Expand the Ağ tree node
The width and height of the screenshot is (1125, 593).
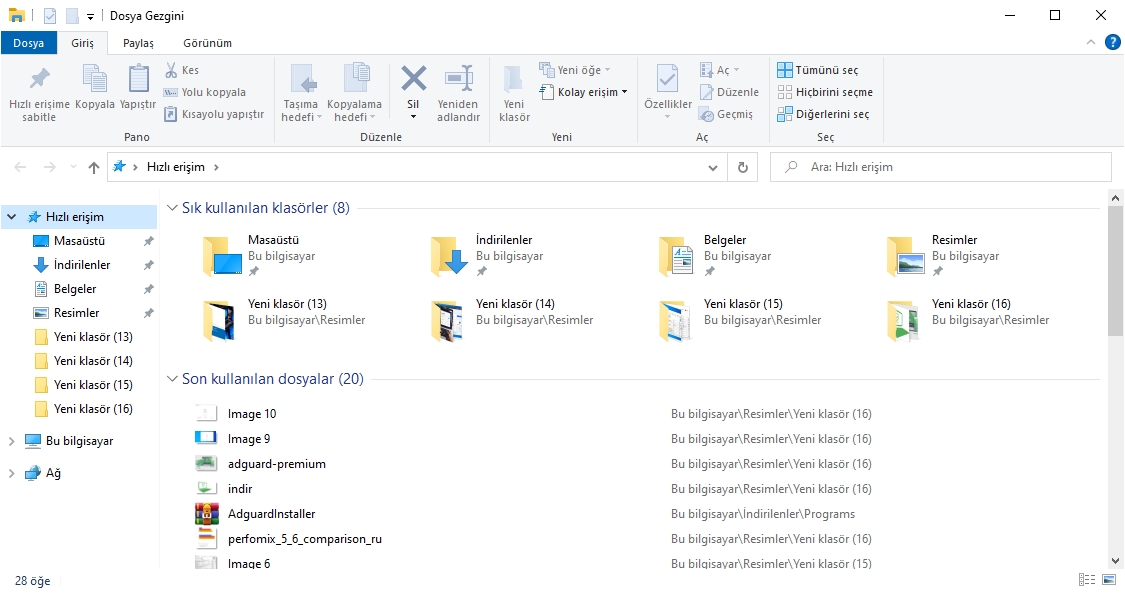pyautogui.click(x=11, y=473)
